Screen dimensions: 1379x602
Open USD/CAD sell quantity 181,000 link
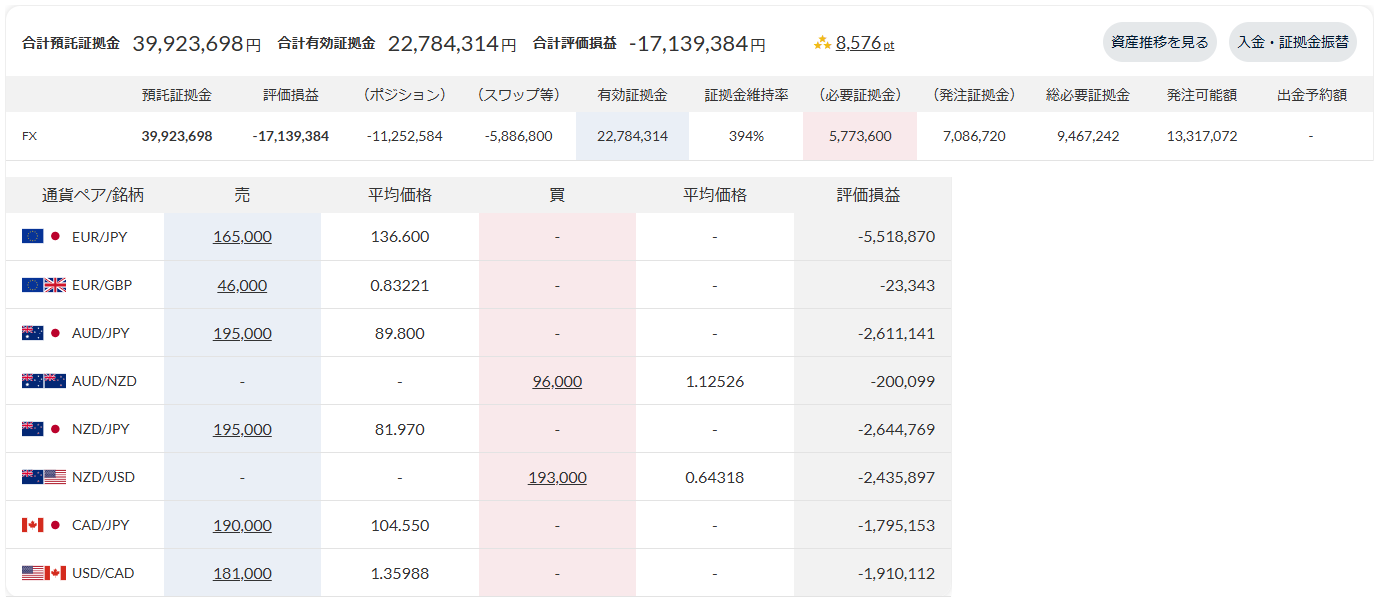(242, 573)
